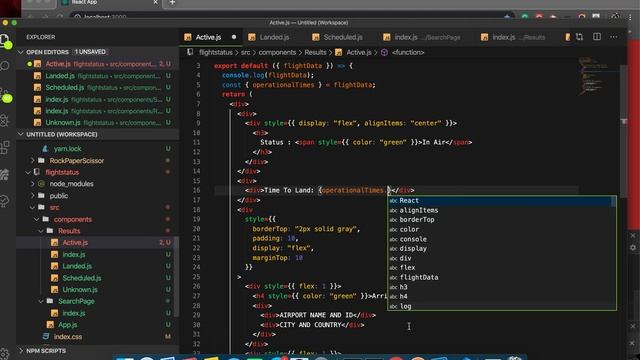Viewport: 640px width, 360px height.
Task: Select Landed.js in Open Editors list
Action: (x=98, y=76)
